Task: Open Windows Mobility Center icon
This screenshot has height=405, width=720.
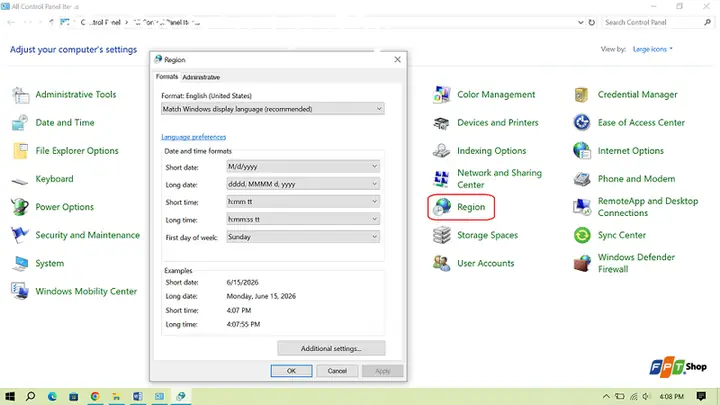Action: 20,292
